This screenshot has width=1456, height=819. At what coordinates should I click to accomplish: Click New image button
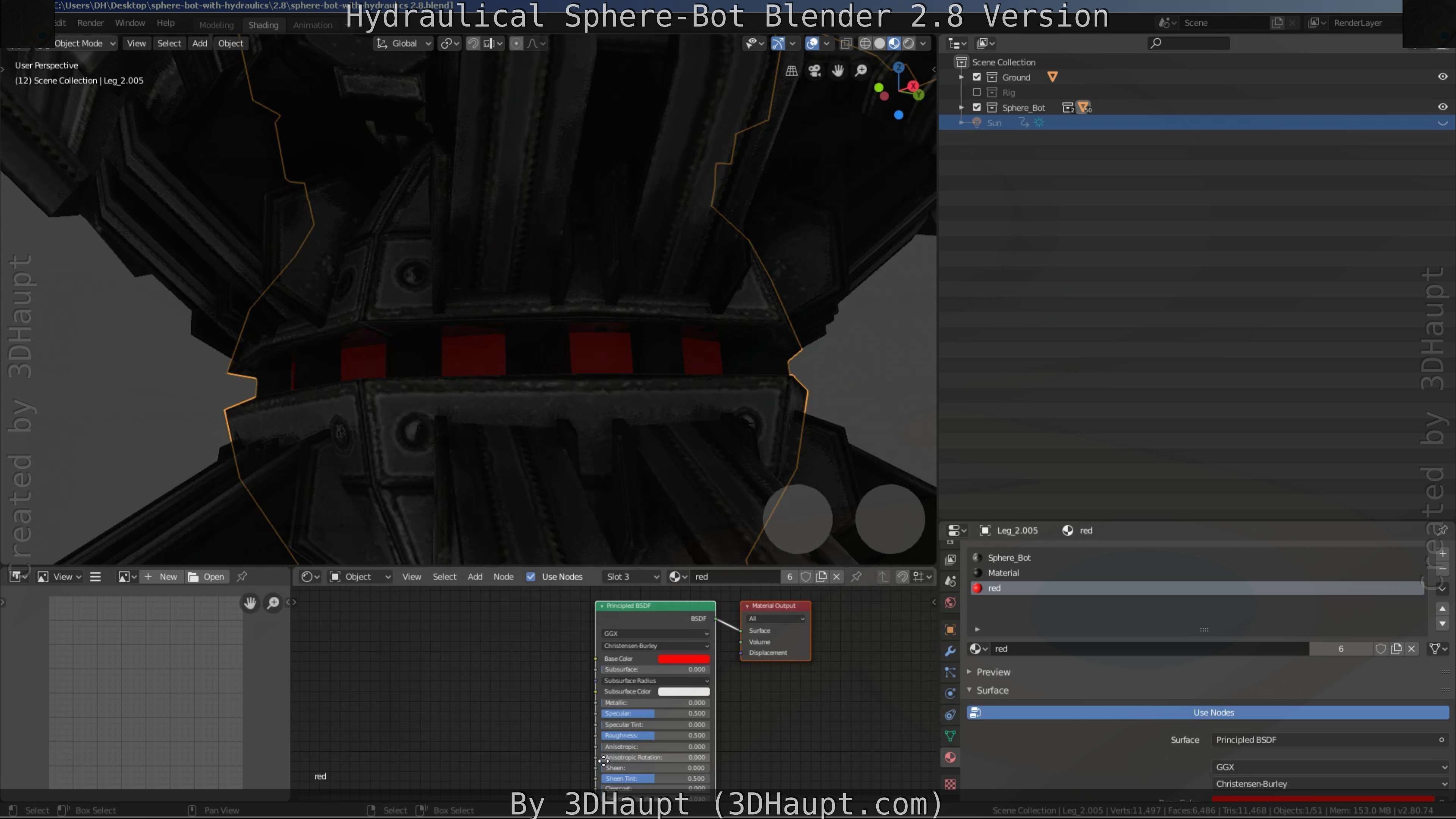161,576
